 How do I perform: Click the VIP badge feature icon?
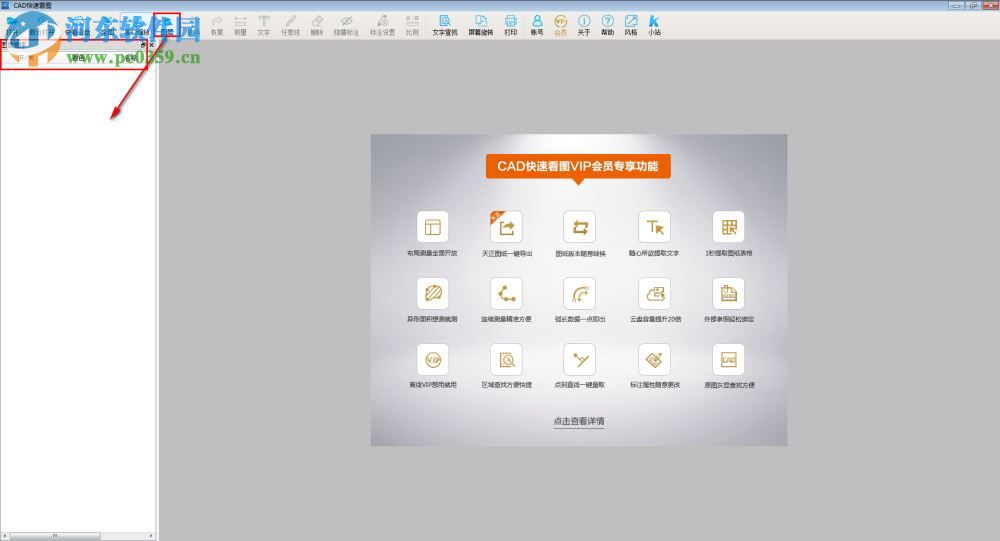click(x=432, y=360)
